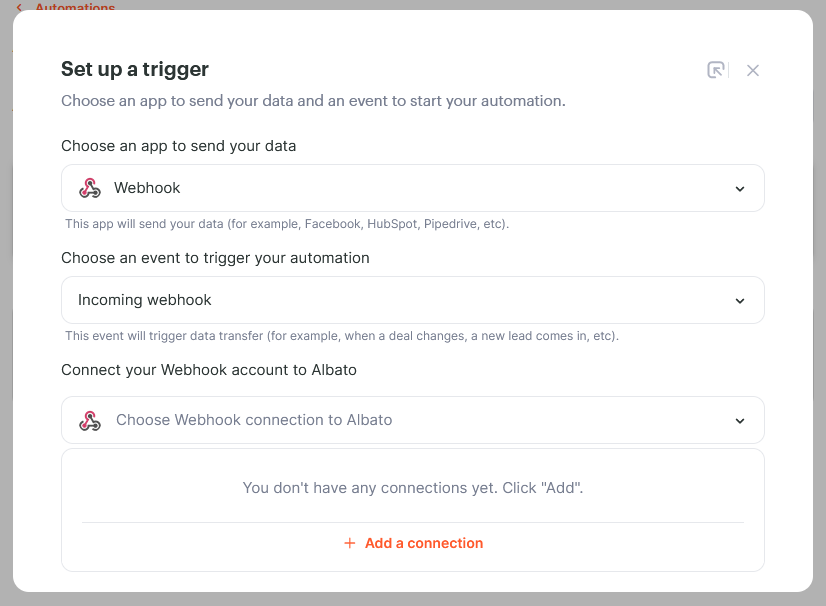The image size is (826, 606).
Task: Go back to the Automations page link
Action: click(75, 6)
